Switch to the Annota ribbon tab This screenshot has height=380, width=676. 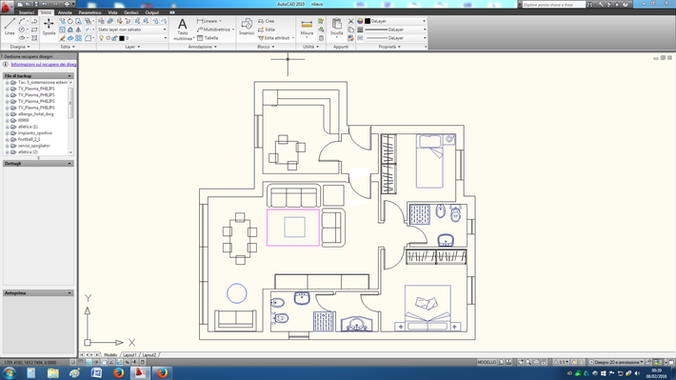click(65, 13)
